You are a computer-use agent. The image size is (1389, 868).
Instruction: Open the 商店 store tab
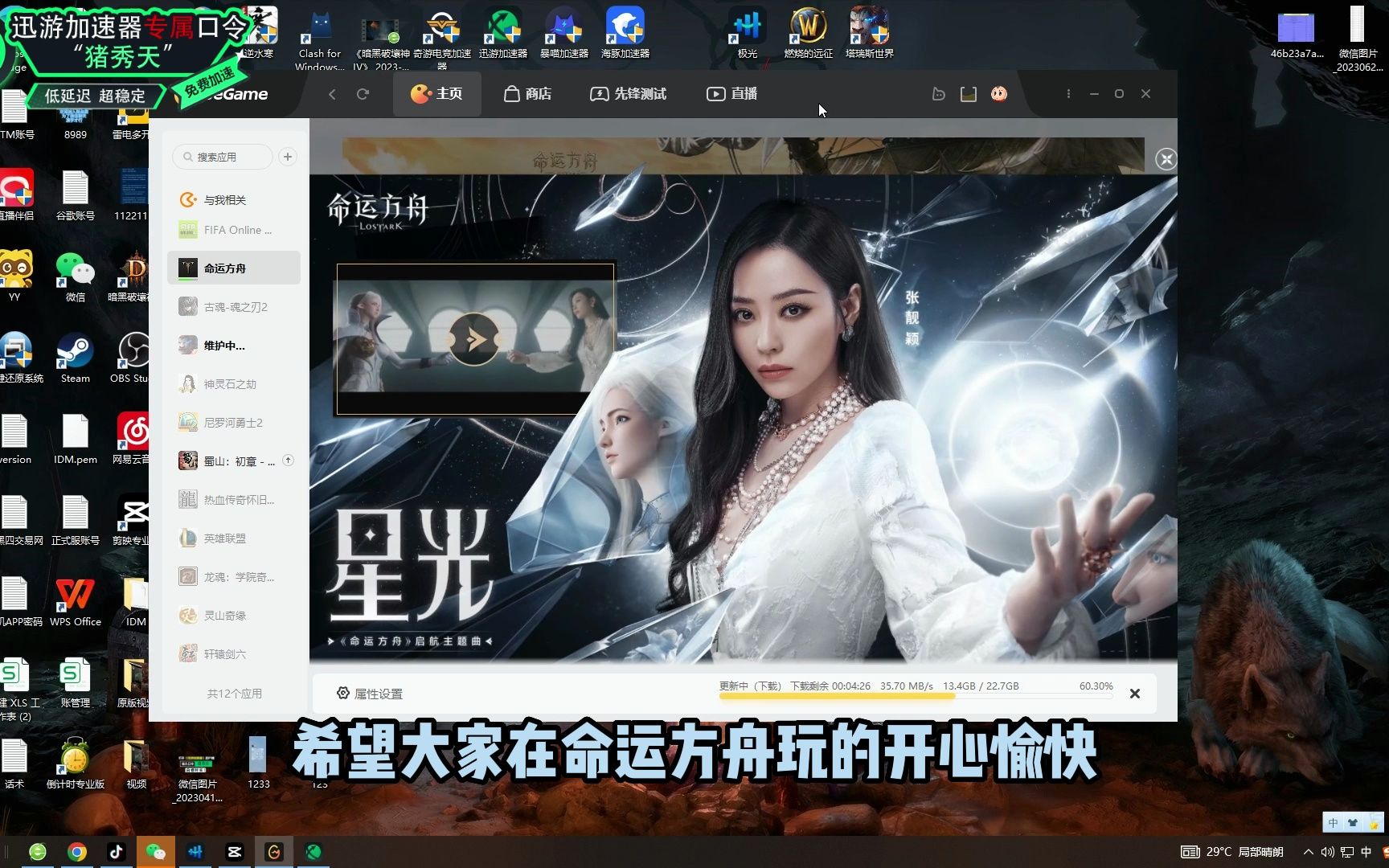(x=527, y=94)
